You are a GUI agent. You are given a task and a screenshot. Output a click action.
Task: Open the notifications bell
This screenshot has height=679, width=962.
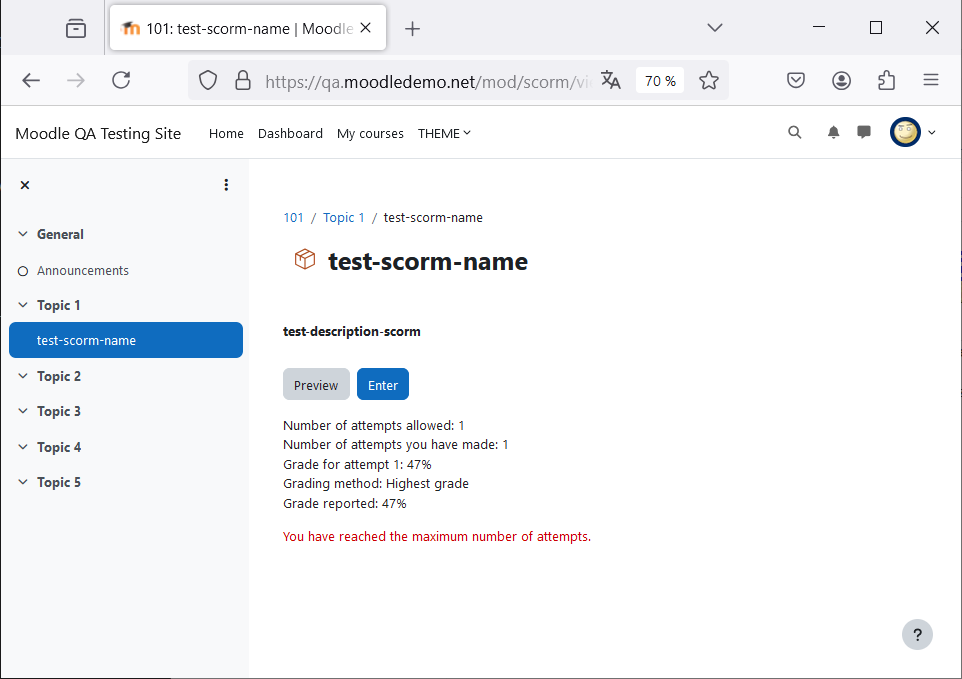[833, 132]
